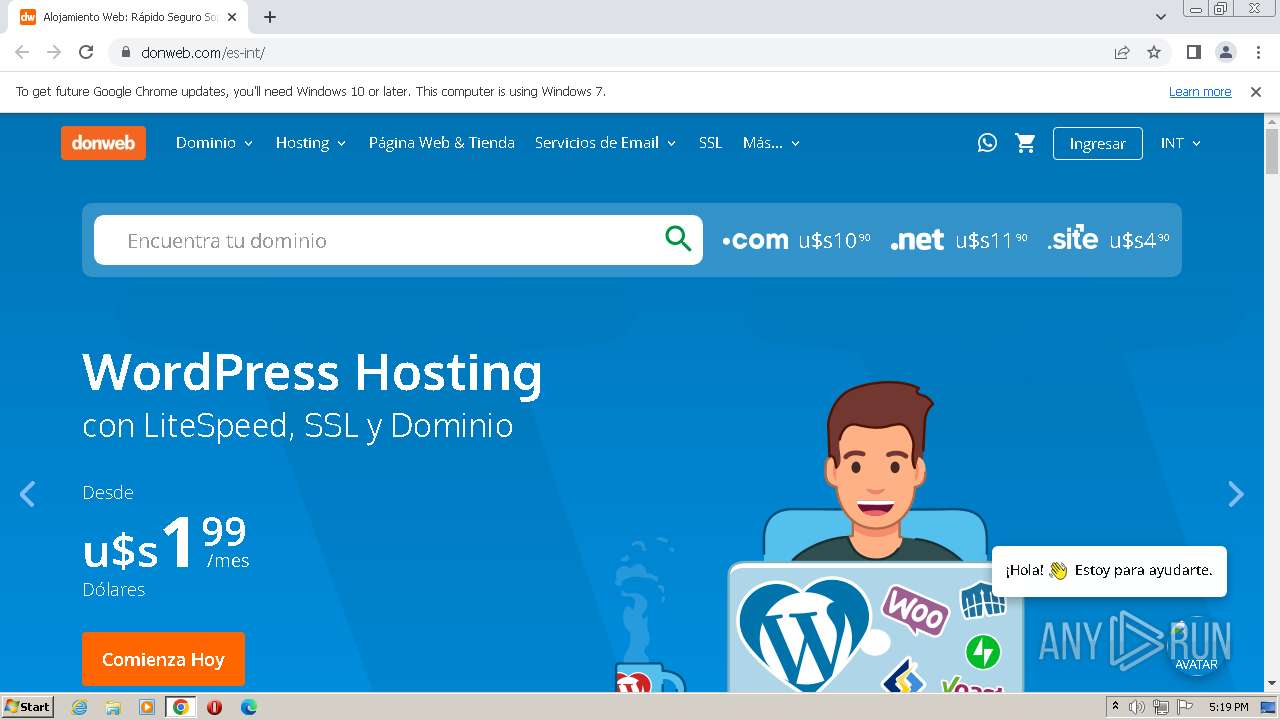Open Windows Explorer folder in taskbar

click(113, 707)
